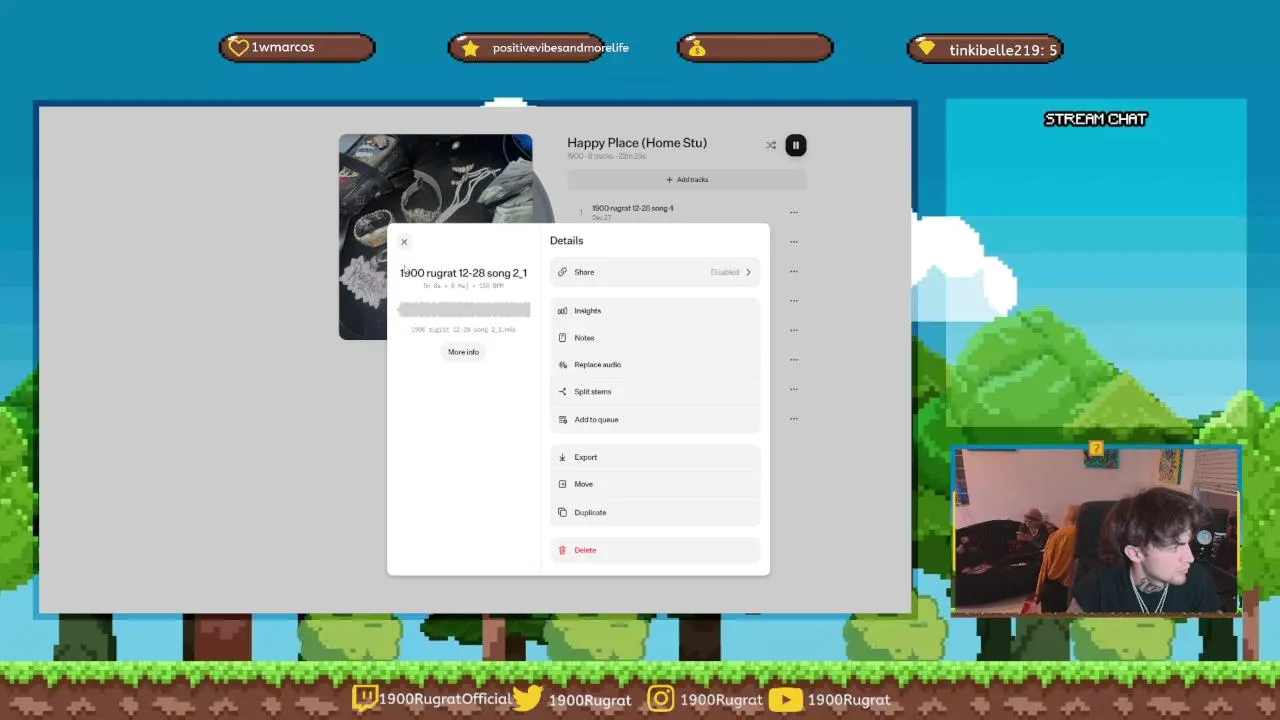
Task: Click the STREAM CHAT heading
Action: (1095, 119)
